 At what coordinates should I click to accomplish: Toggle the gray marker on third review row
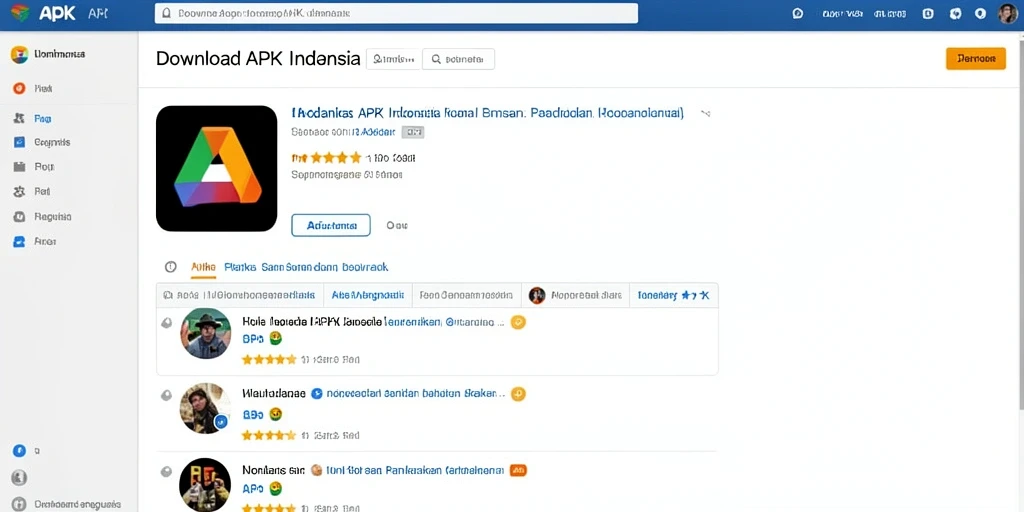167,470
